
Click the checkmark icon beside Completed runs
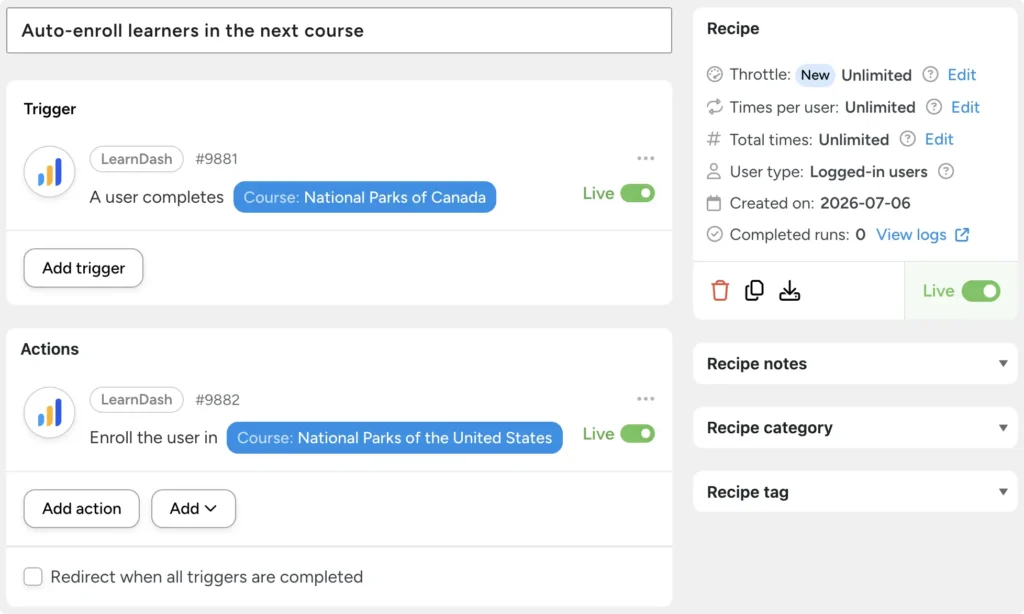click(714, 234)
